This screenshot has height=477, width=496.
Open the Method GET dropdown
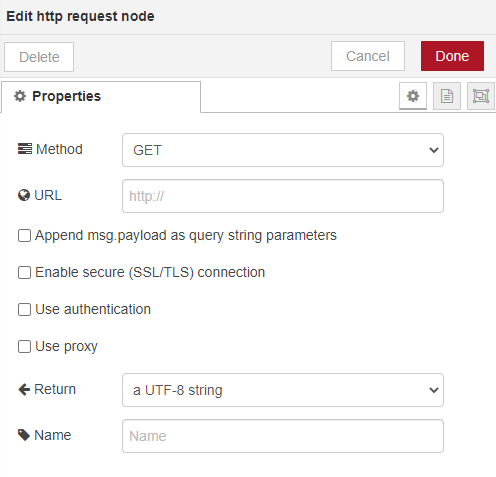(x=283, y=150)
